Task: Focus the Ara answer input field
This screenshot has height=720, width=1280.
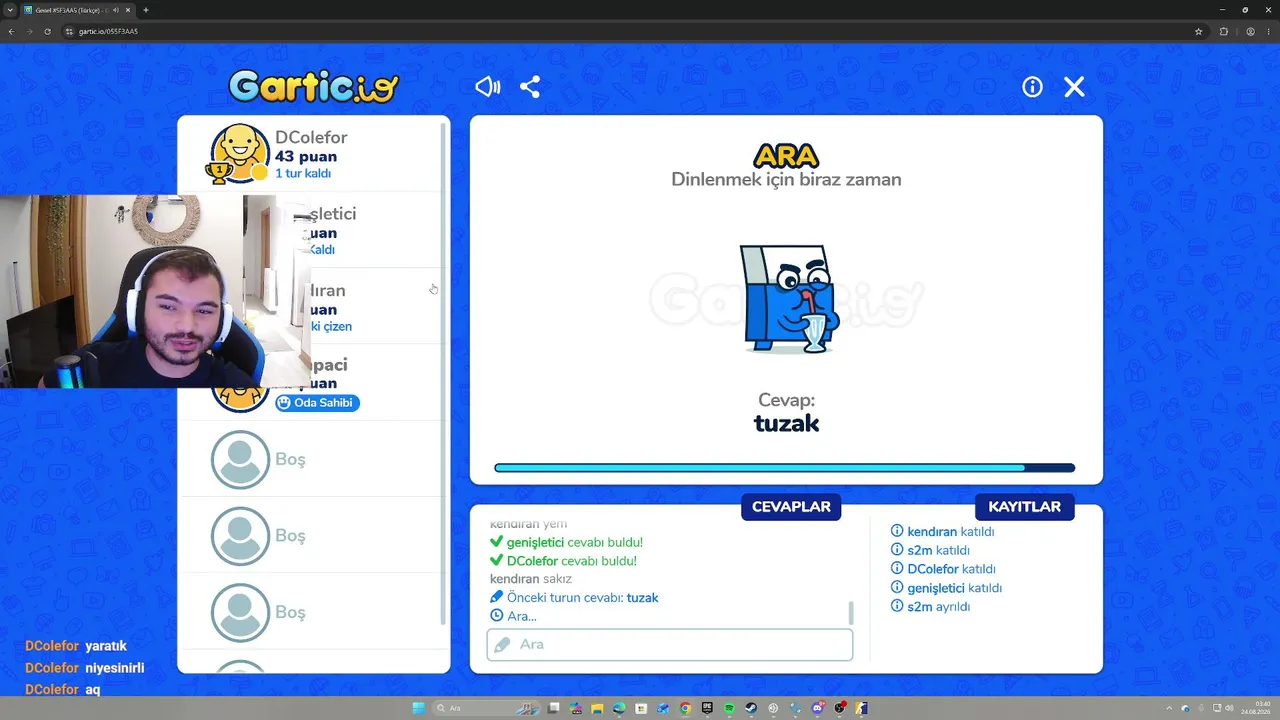Action: (670, 644)
